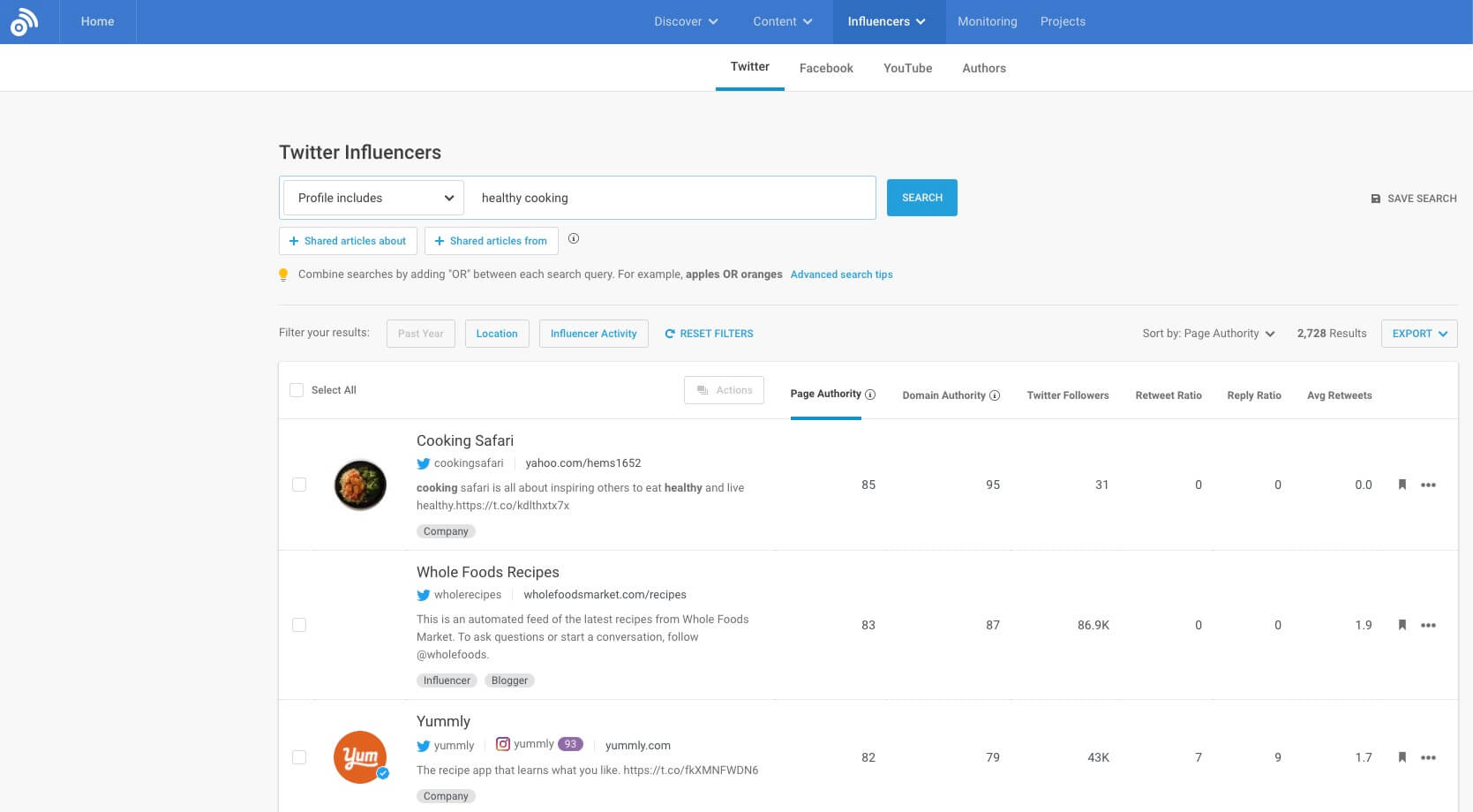This screenshot has height=812, width=1473.
Task: Click the info icon next to Page Authority
Action: 870,394
